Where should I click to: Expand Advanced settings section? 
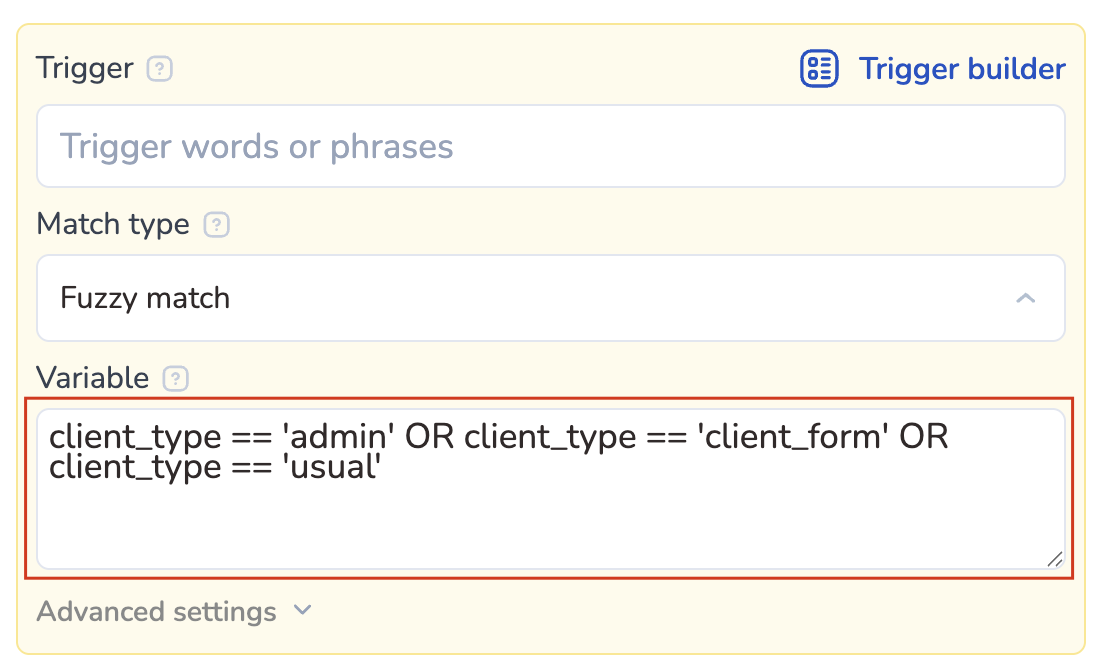pos(157,611)
